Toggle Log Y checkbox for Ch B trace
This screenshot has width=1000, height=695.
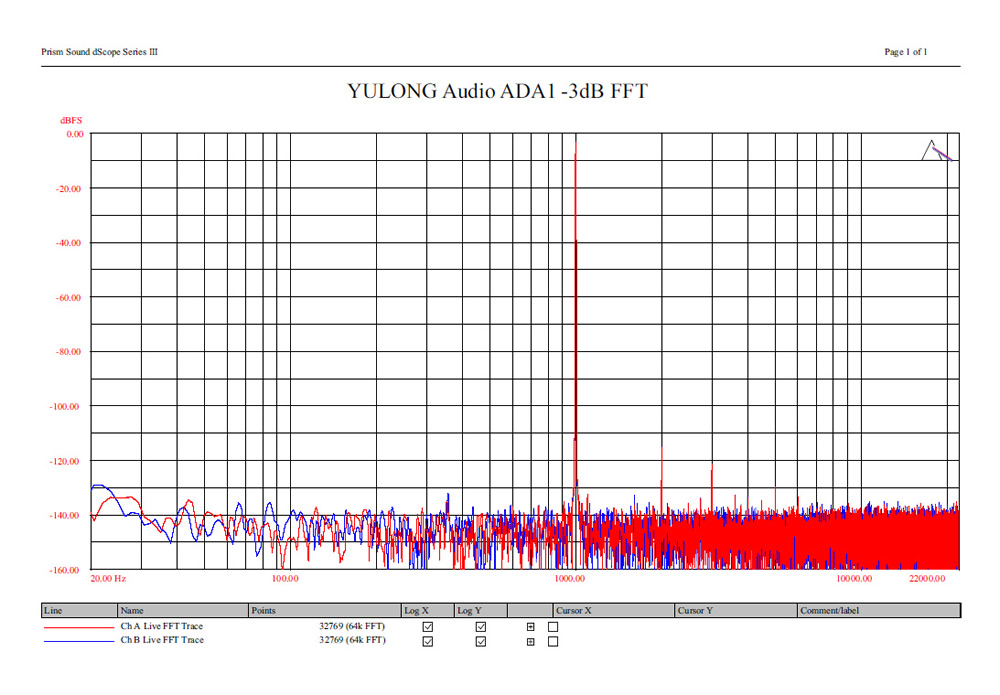tap(481, 641)
